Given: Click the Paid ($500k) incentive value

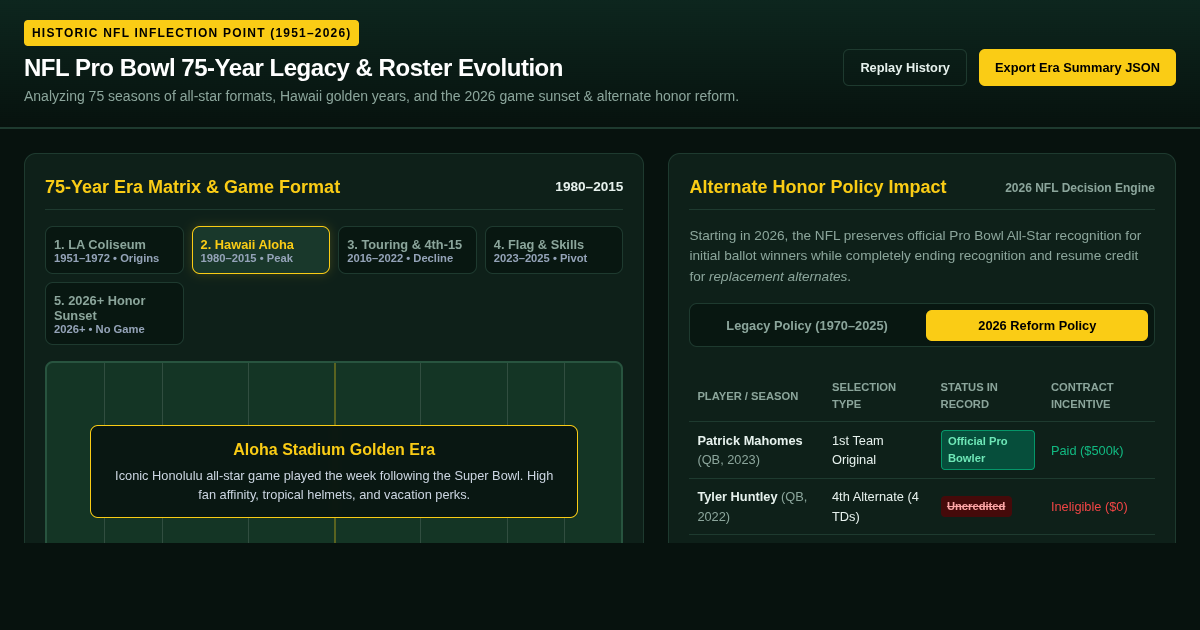Looking at the screenshot, I should tap(1087, 451).
